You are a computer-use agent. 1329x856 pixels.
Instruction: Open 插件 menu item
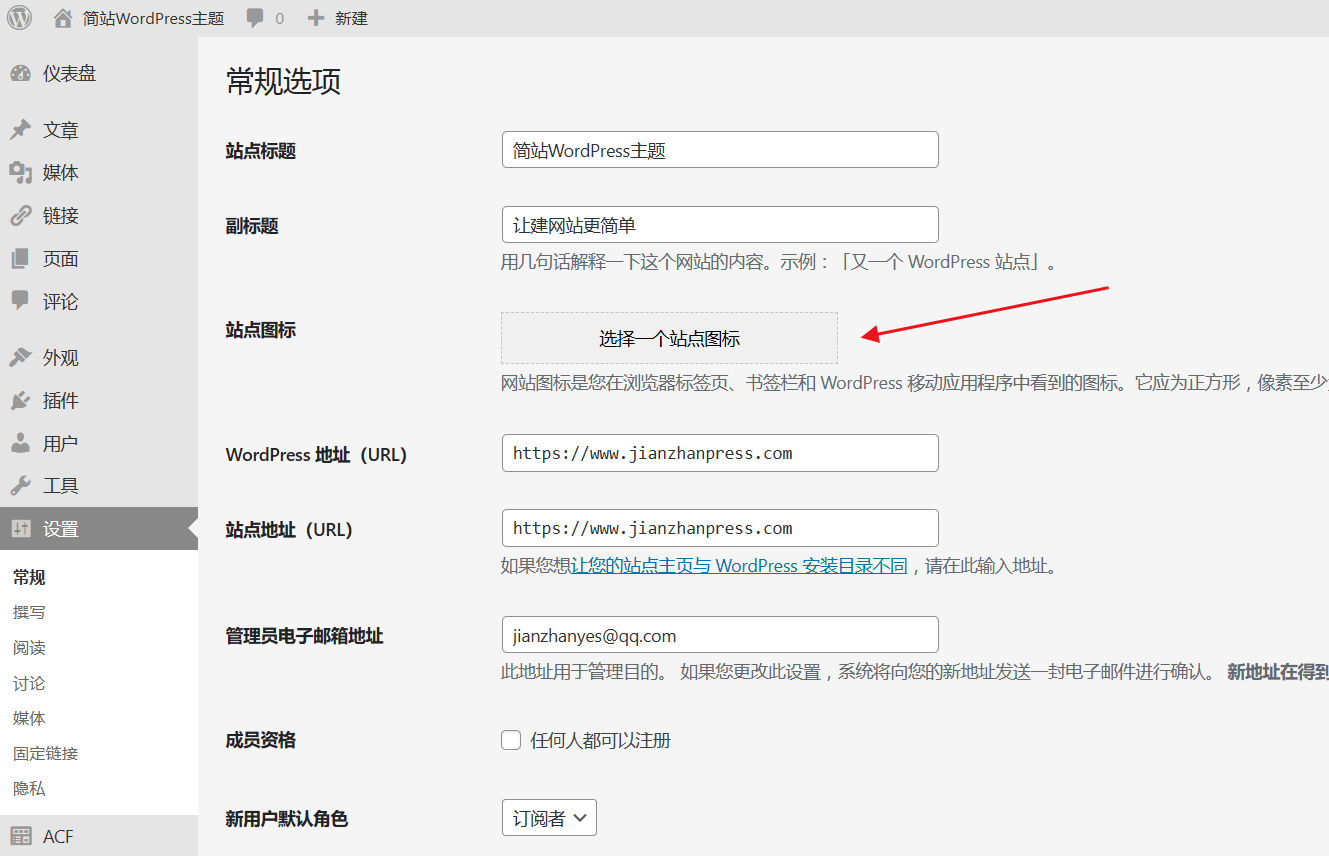99,400
